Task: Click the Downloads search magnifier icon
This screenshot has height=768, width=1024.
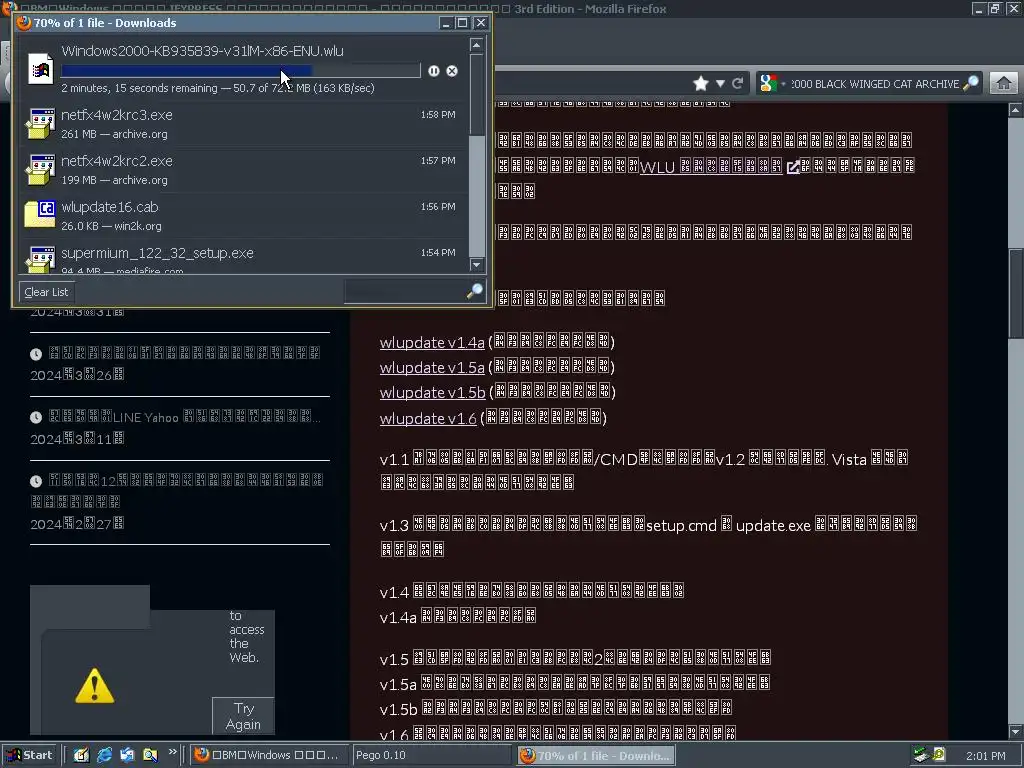Action: pos(475,291)
